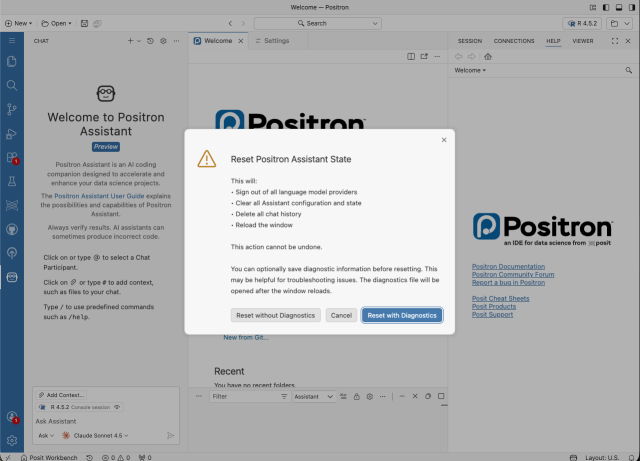
Task: Start a new chat with plus icon
Action: click(x=130, y=41)
